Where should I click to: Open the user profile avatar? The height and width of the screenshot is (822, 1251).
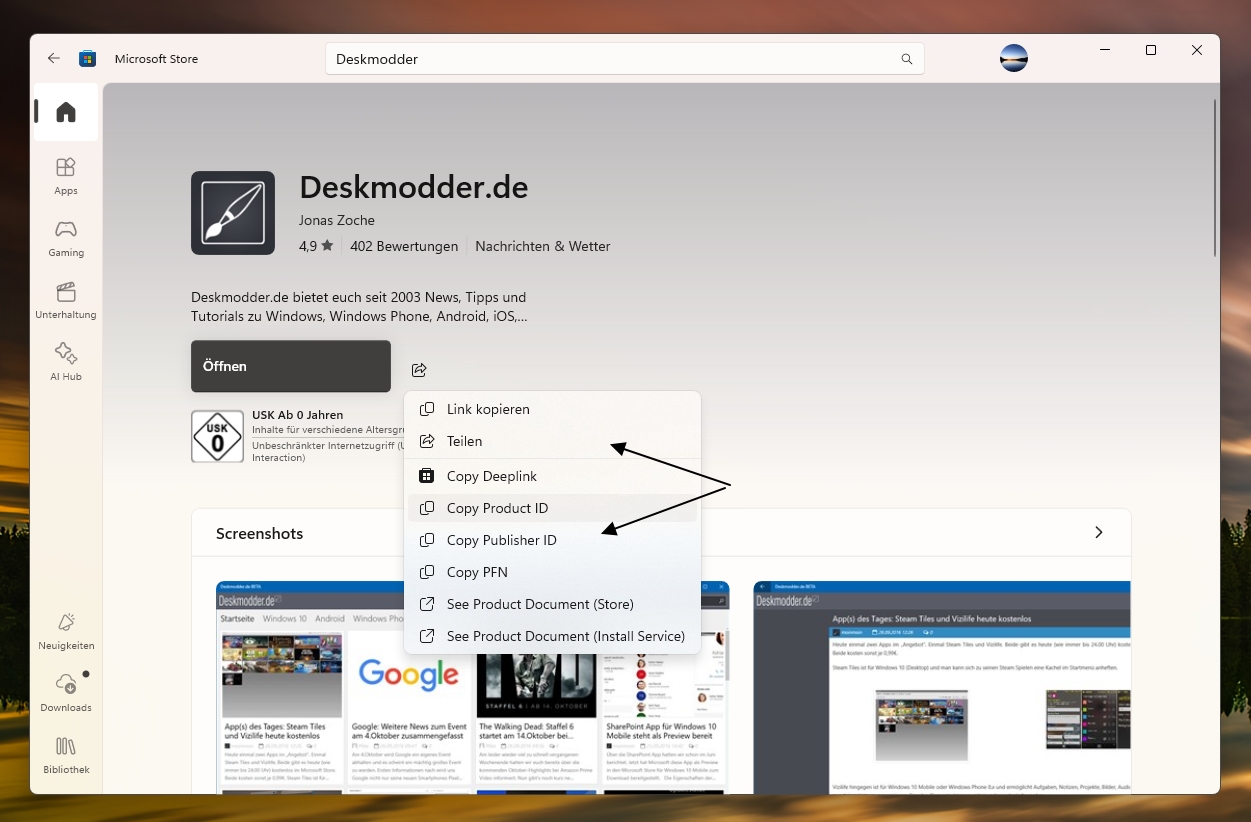click(1014, 58)
